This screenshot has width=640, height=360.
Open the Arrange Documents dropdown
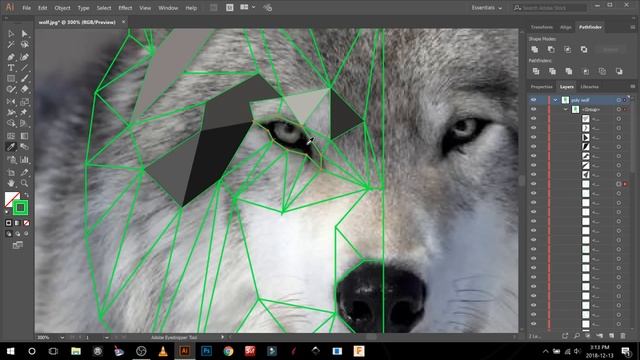(248, 7)
